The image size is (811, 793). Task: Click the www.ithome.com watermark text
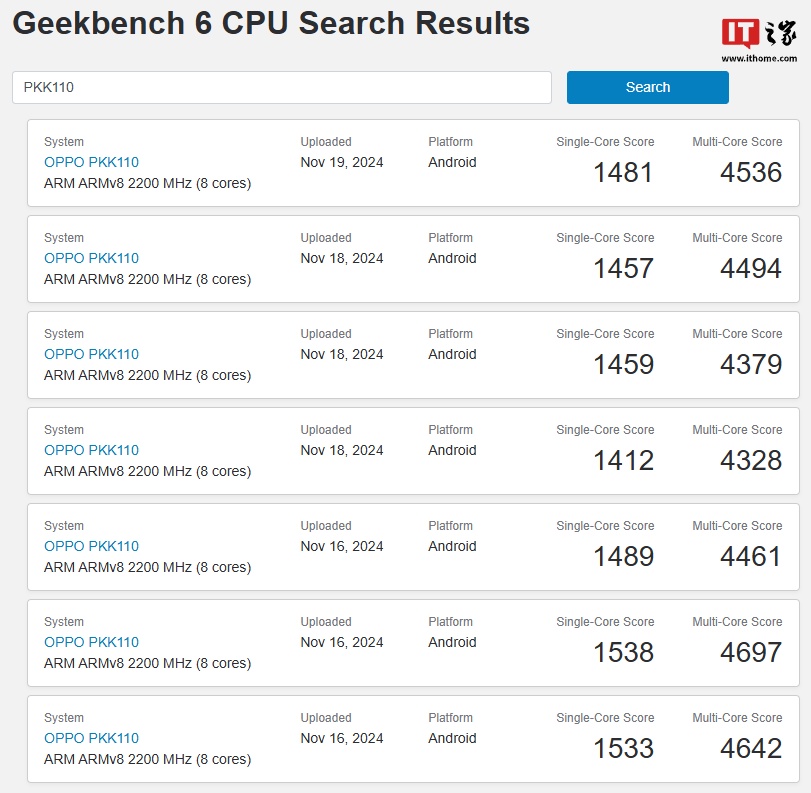click(x=759, y=59)
